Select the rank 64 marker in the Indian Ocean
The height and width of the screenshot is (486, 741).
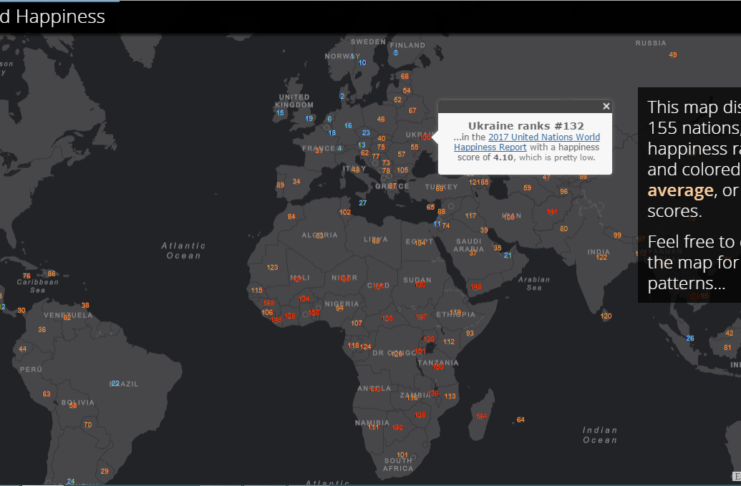point(520,420)
